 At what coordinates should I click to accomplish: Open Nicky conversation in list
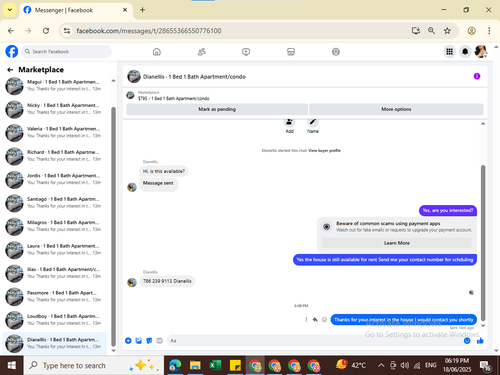pos(55,109)
